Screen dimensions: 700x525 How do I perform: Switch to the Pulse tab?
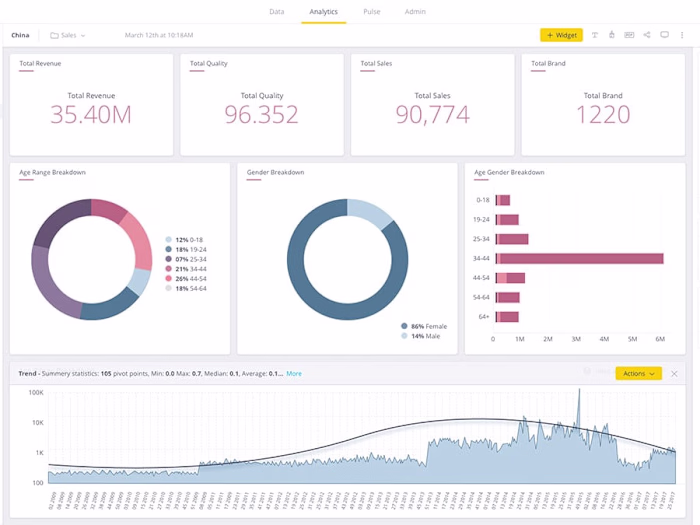[372, 12]
